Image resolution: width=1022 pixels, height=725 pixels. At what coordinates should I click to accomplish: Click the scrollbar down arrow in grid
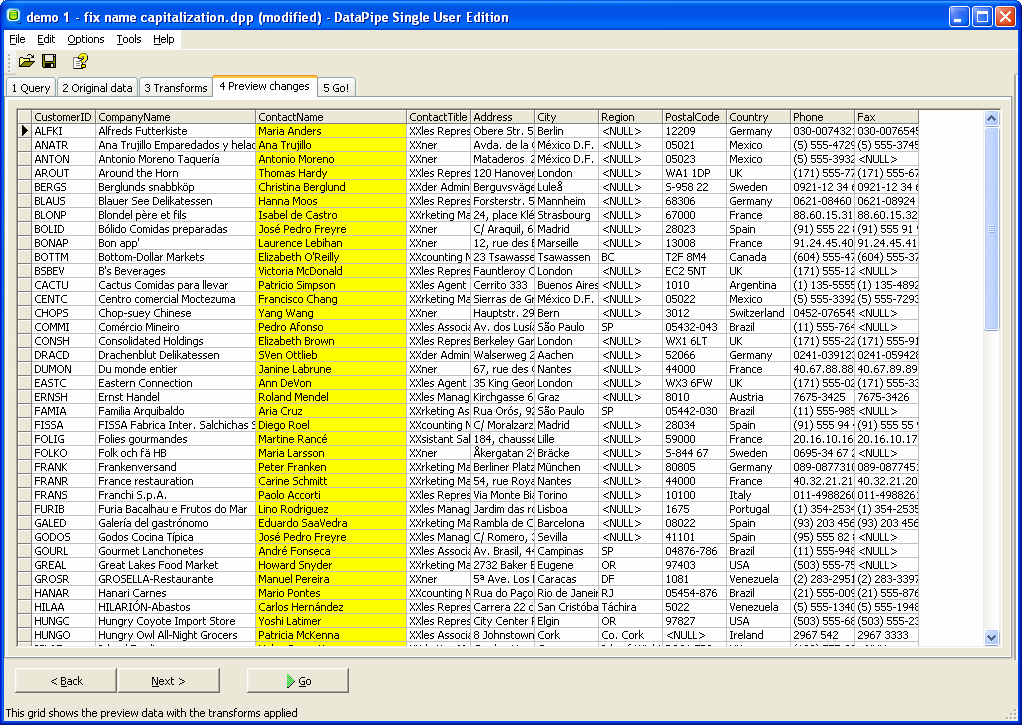tap(991, 637)
